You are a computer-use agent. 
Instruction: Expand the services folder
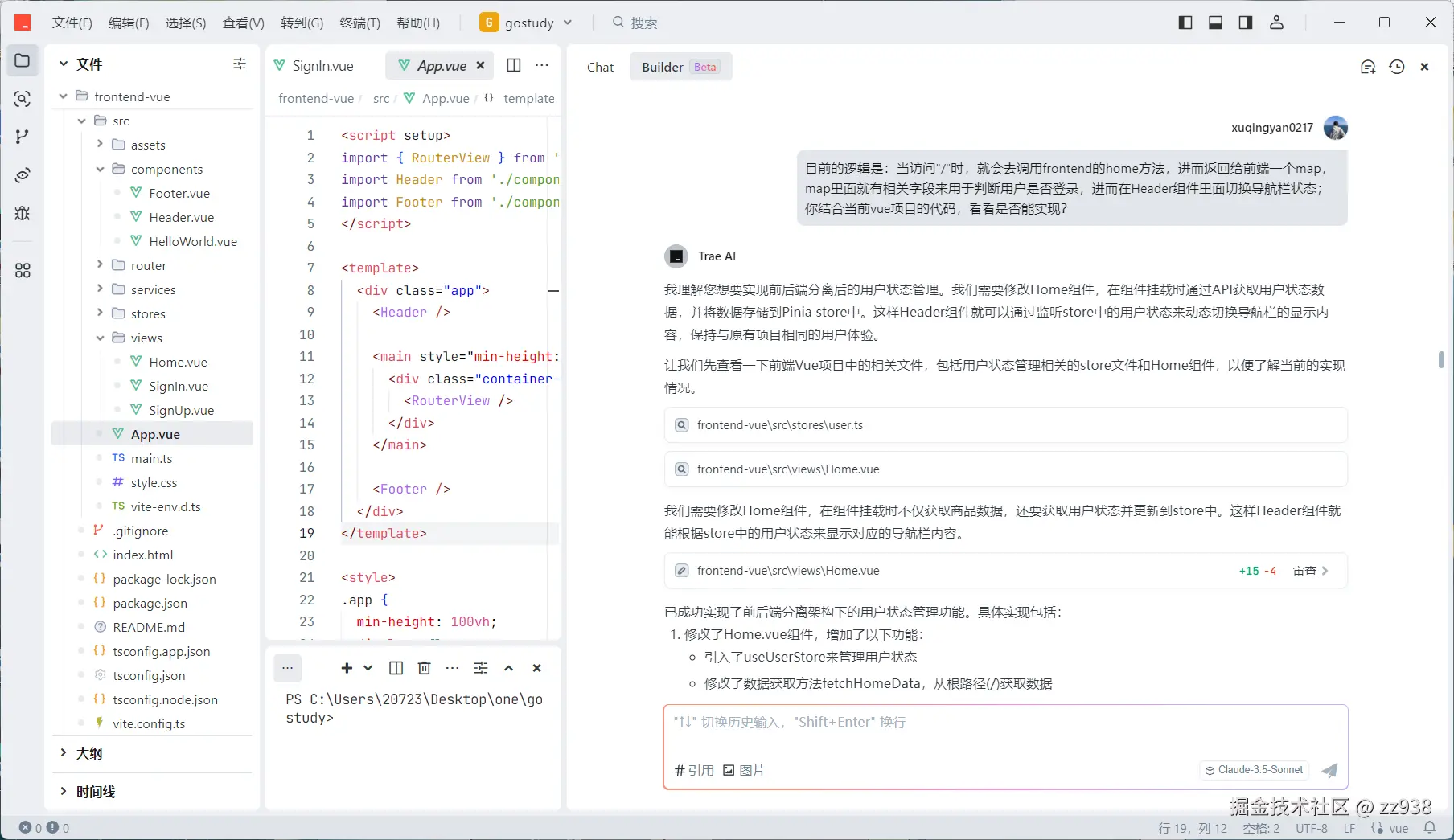click(x=100, y=289)
